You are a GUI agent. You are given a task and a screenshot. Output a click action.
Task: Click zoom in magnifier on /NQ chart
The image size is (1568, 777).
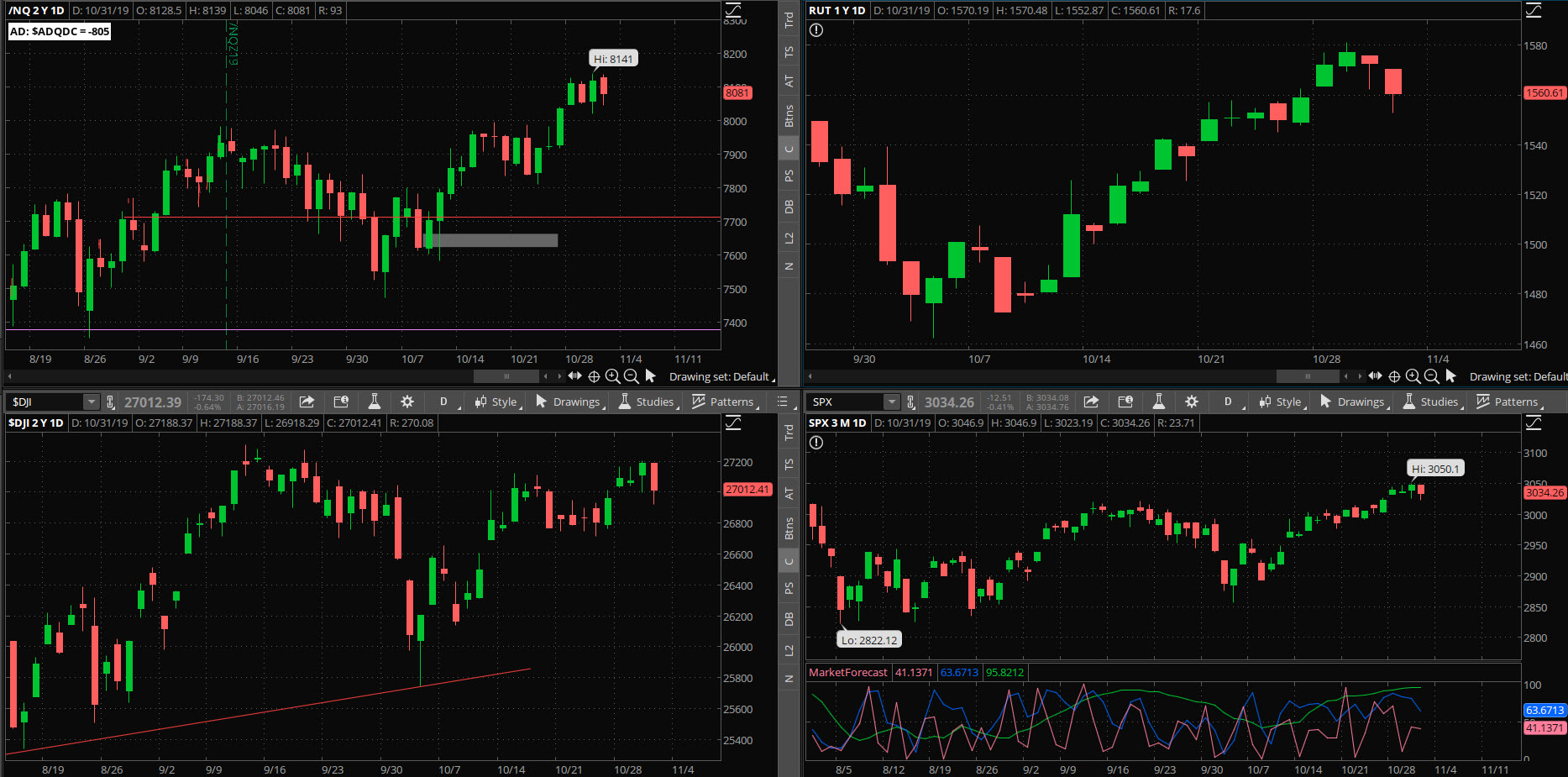(612, 376)
